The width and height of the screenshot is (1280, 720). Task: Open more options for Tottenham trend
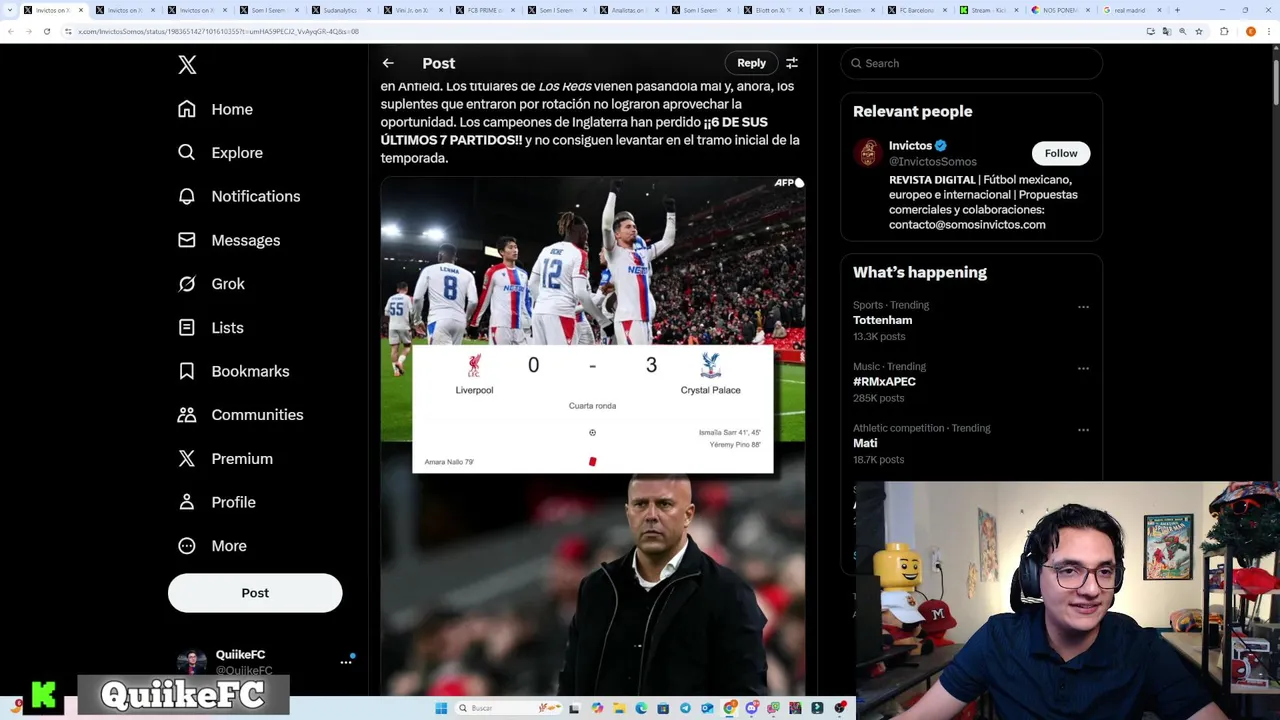point(1083,307)
